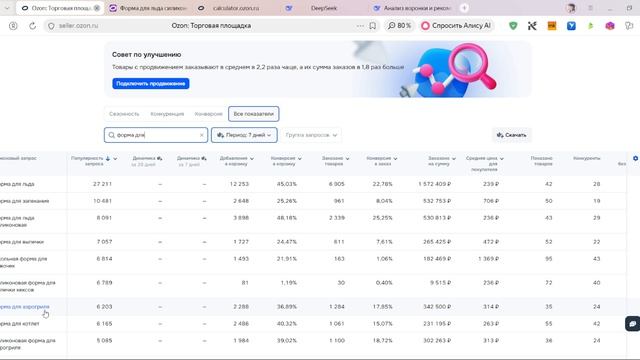640x360 pixels.
Task: Open the purple cube extension icon
Action: (610, 26)
